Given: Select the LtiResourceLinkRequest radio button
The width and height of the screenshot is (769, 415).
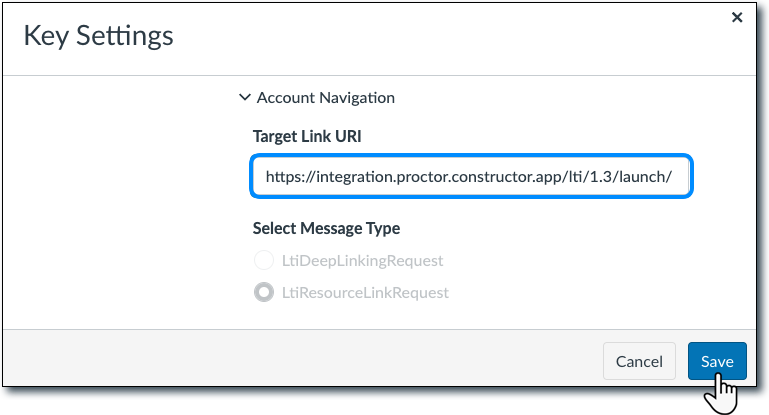Looking at the screenshot, I should [x=263, y=293].
